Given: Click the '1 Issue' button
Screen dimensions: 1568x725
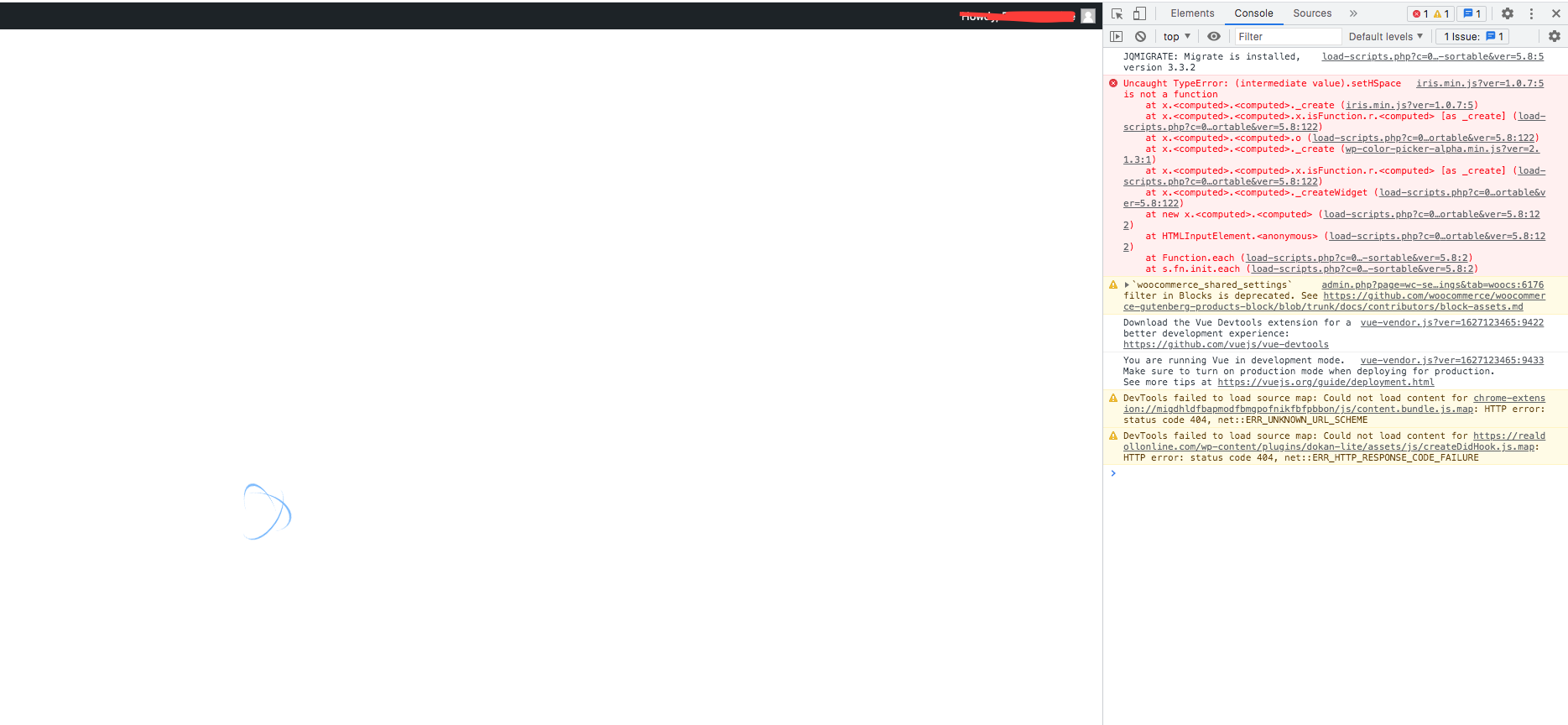Looking at the screenshot, I should pyautogui.click(x=1473, y=36).
